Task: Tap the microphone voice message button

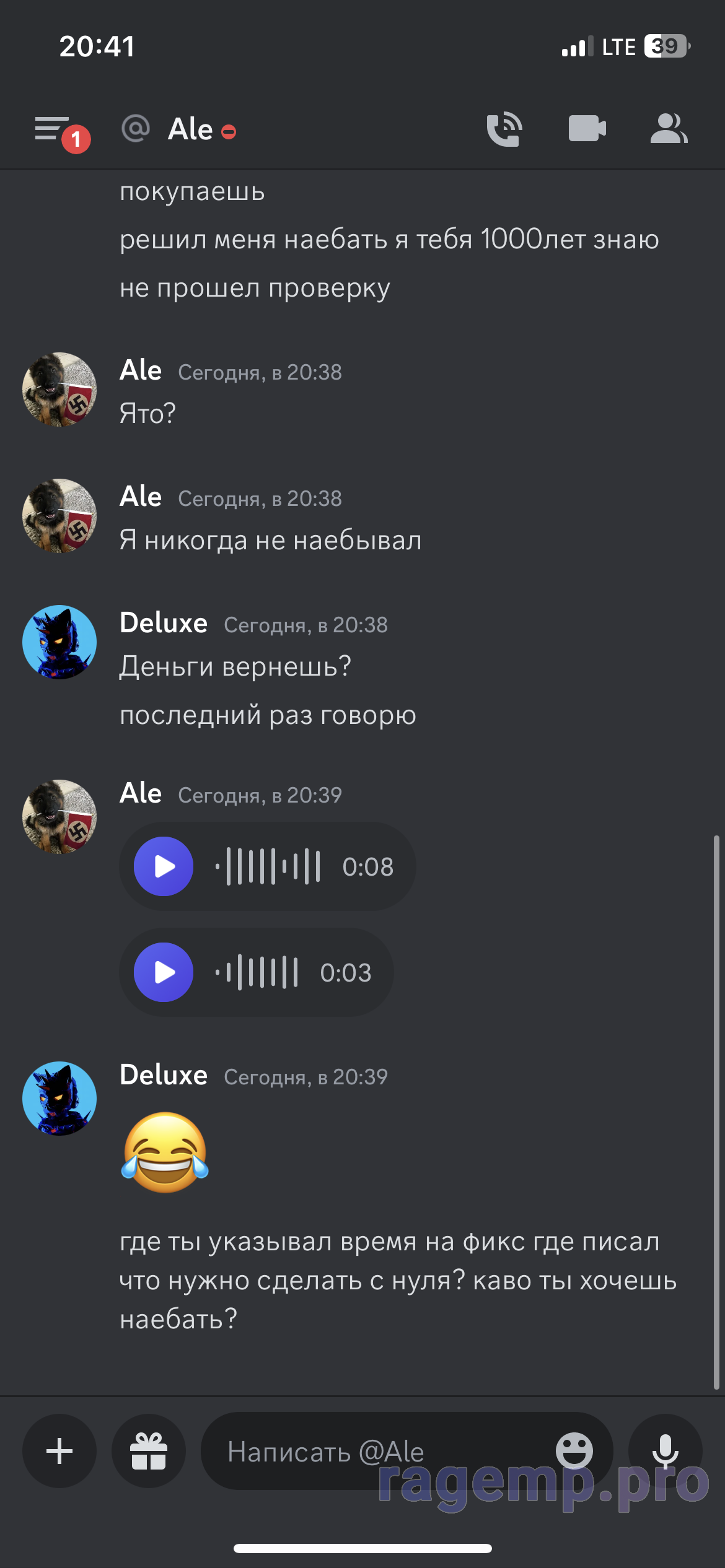Action: pyautogui.click(x=666, y=1451)
